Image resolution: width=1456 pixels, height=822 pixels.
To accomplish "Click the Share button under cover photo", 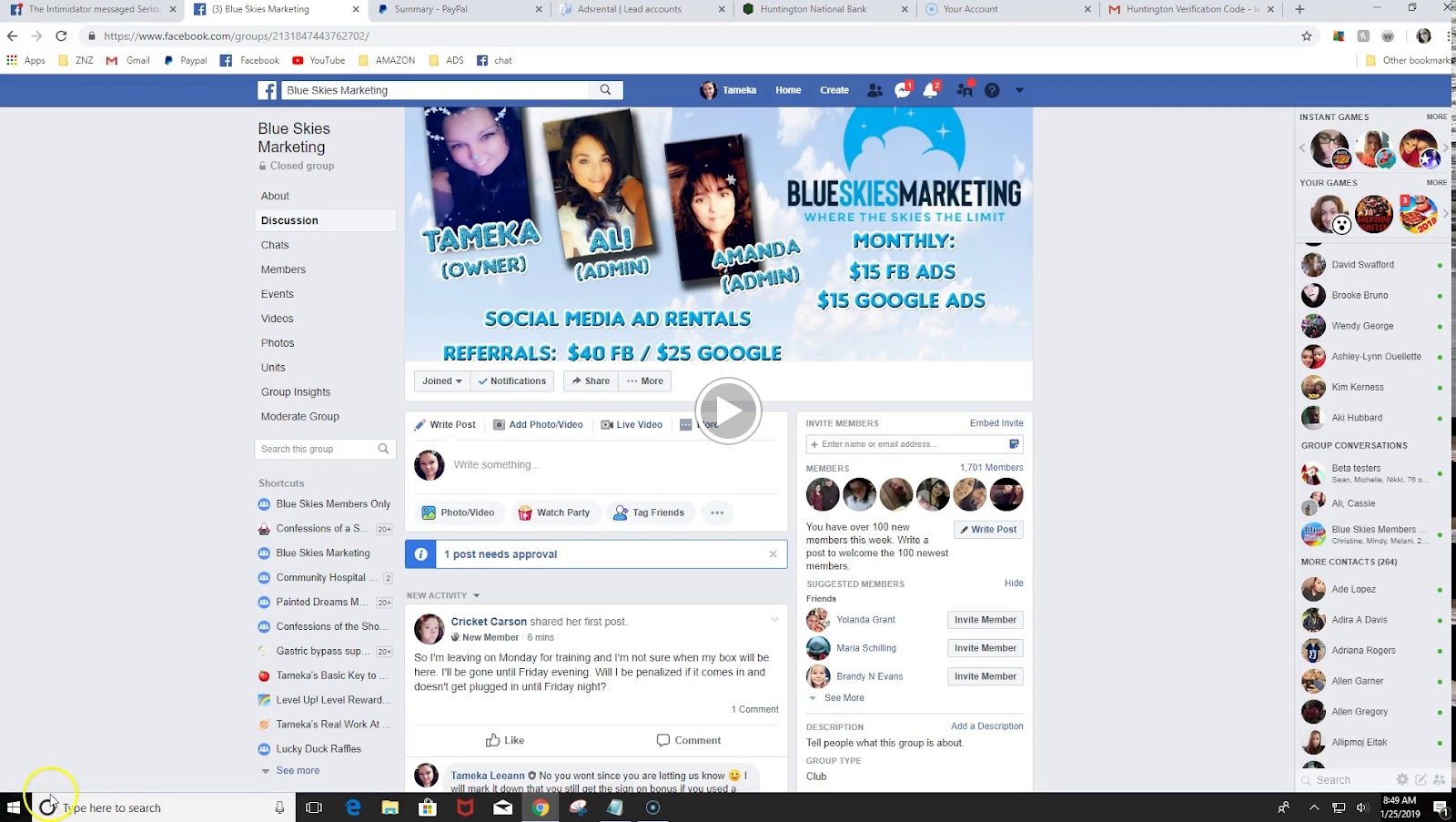I will pyautogui.click(x=591, y=381).
